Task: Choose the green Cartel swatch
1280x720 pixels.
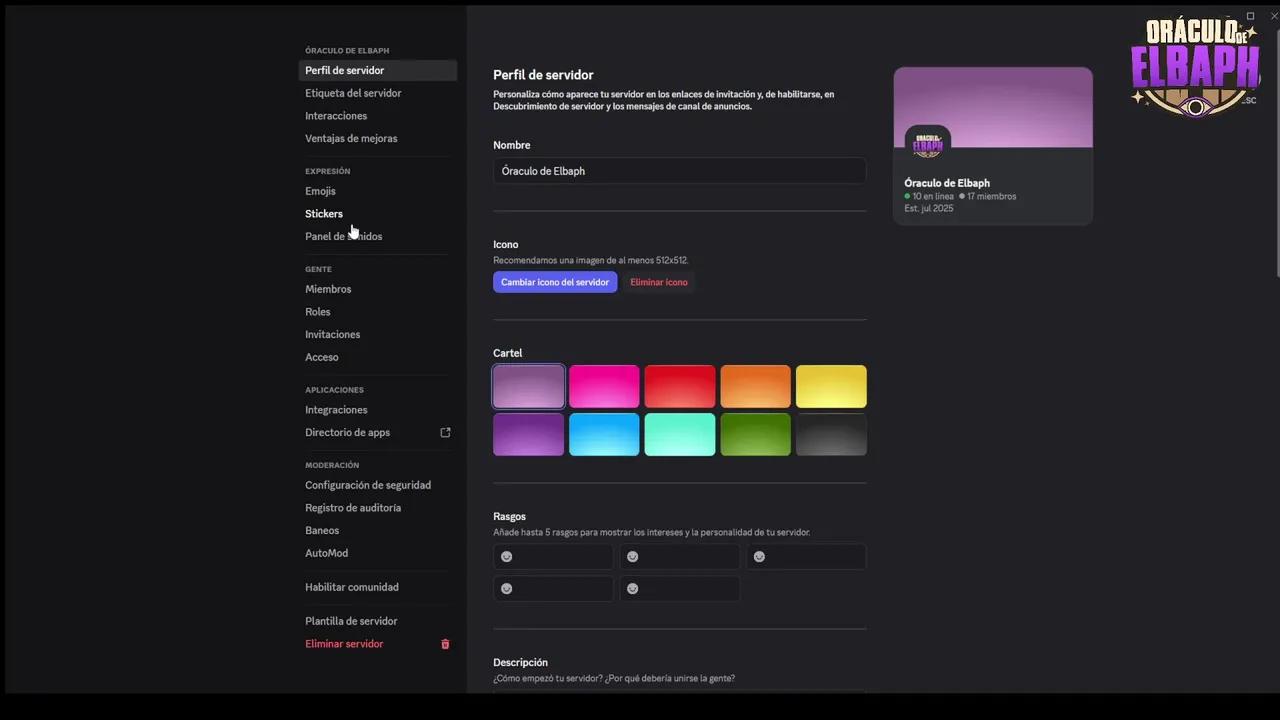Action: 755,434
